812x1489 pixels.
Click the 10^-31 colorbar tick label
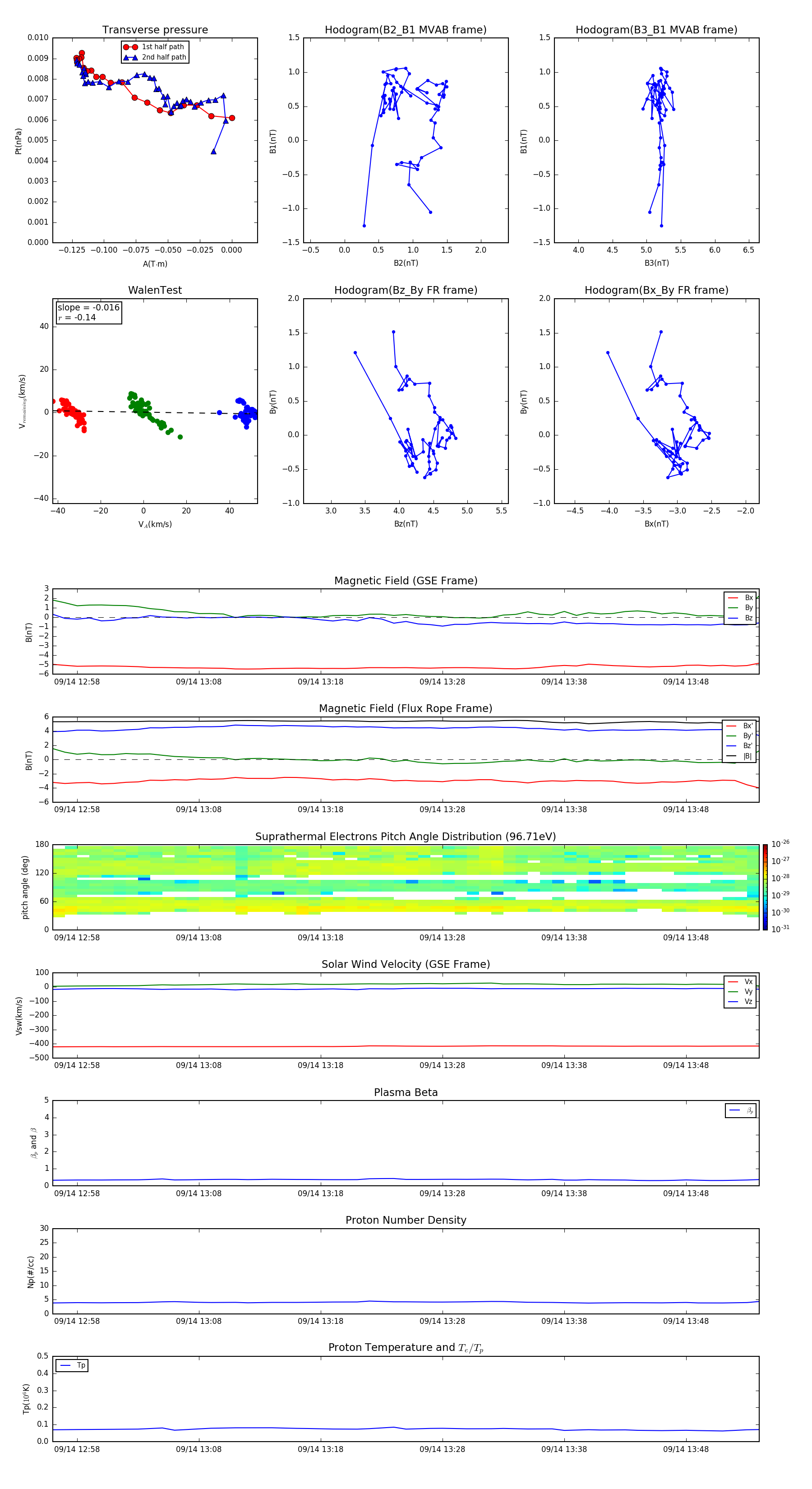coord(780,929)
